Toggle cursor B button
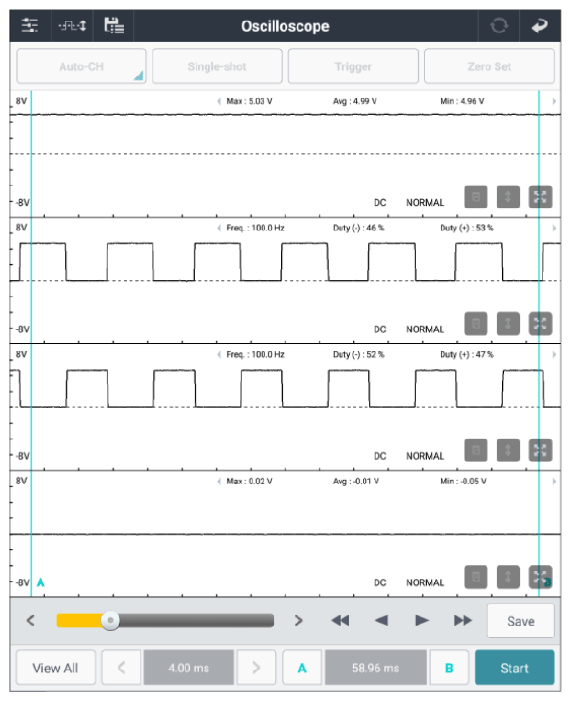Screen dimensions: 571x701 (449, 668)
